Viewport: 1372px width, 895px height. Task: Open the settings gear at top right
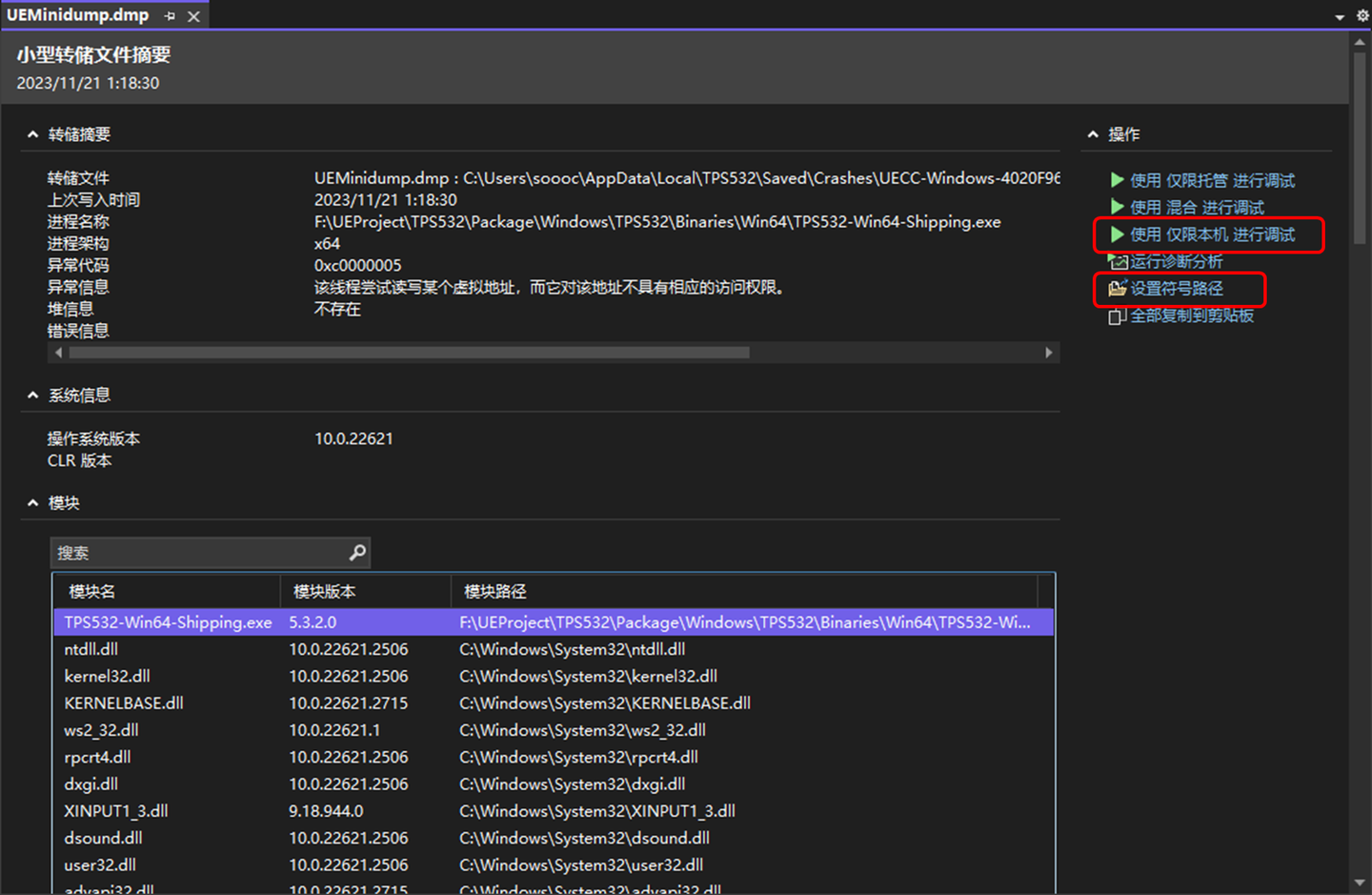point(1362,15)
